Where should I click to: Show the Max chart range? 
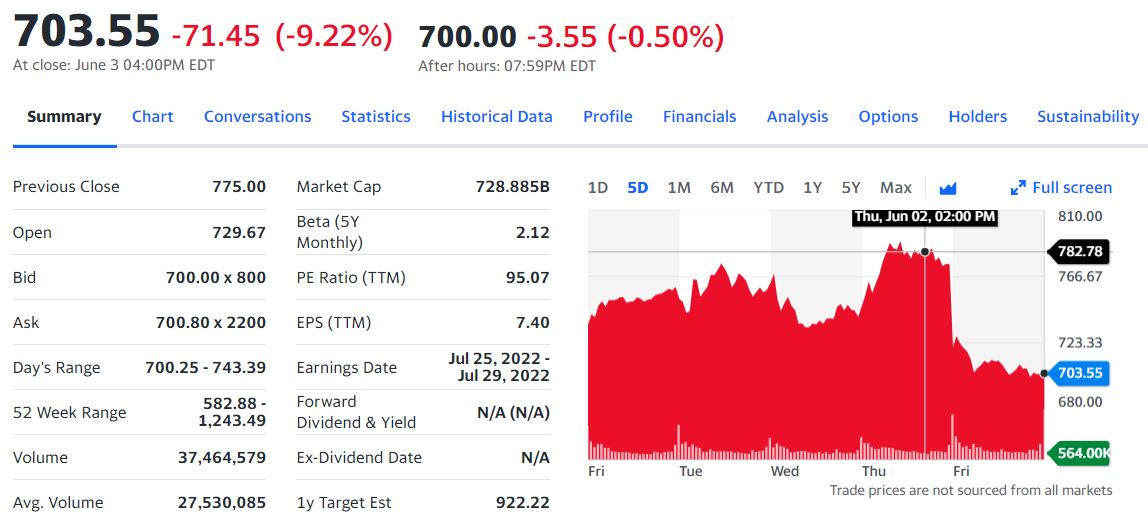(895, 188)
